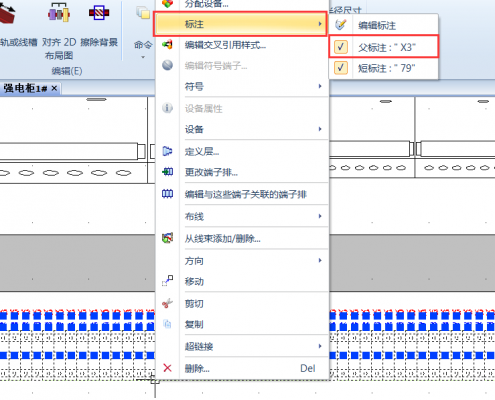
Task: Select the 编辑交叉引用样式 icon entry
Action: (x=167, y=44)
